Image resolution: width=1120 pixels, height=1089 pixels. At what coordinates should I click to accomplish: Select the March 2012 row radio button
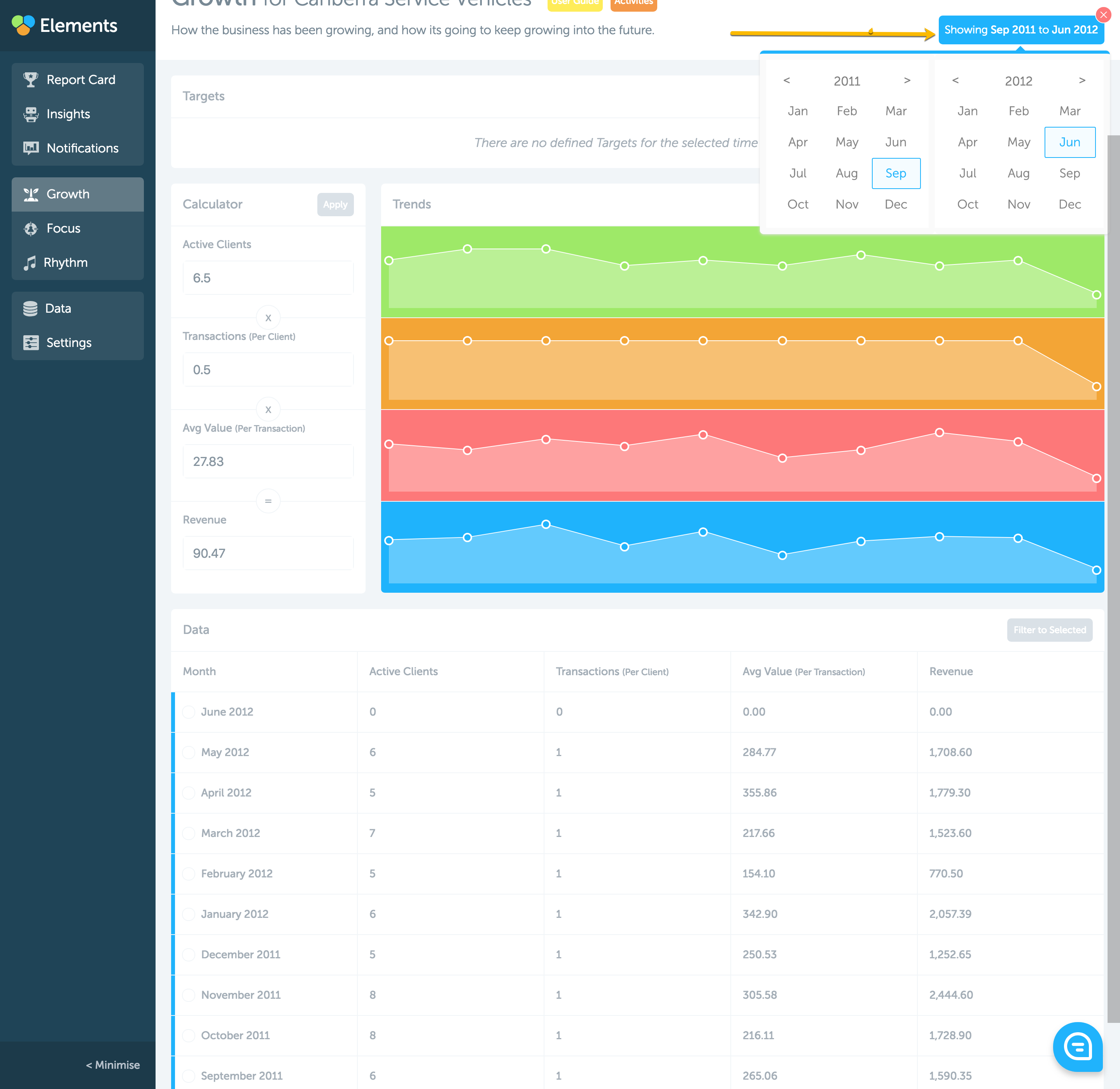[189, 833]
